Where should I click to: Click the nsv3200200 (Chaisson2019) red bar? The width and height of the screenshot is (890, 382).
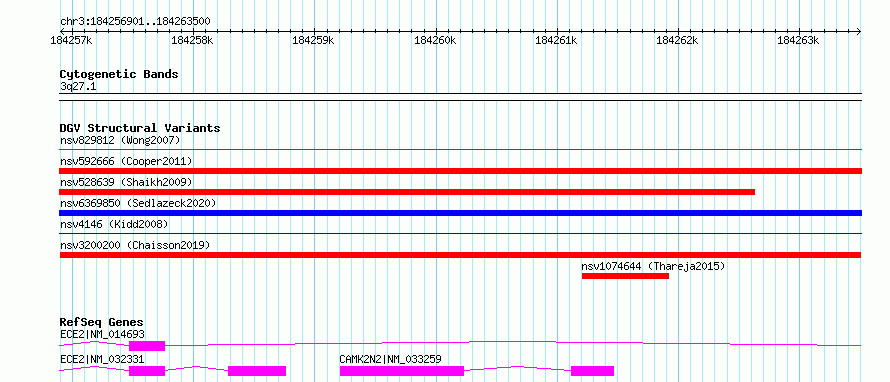(460, 255)
